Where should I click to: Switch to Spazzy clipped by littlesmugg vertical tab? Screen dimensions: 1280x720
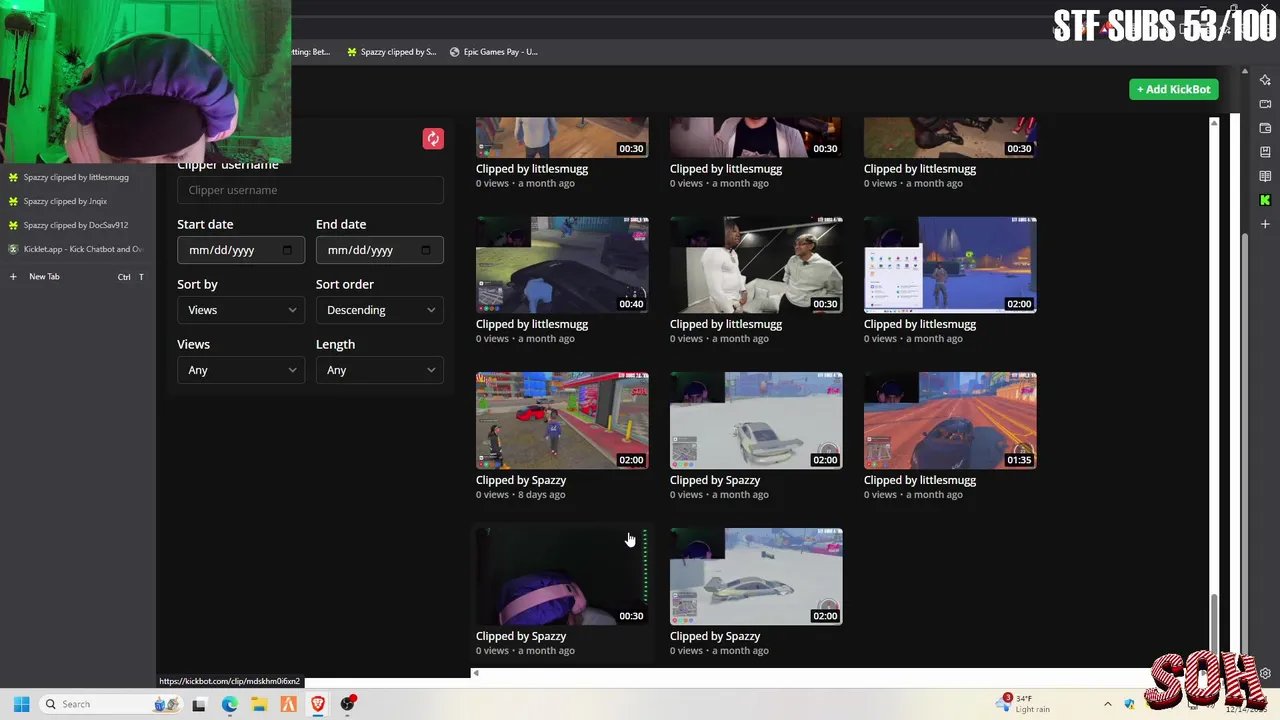[77, 177]
